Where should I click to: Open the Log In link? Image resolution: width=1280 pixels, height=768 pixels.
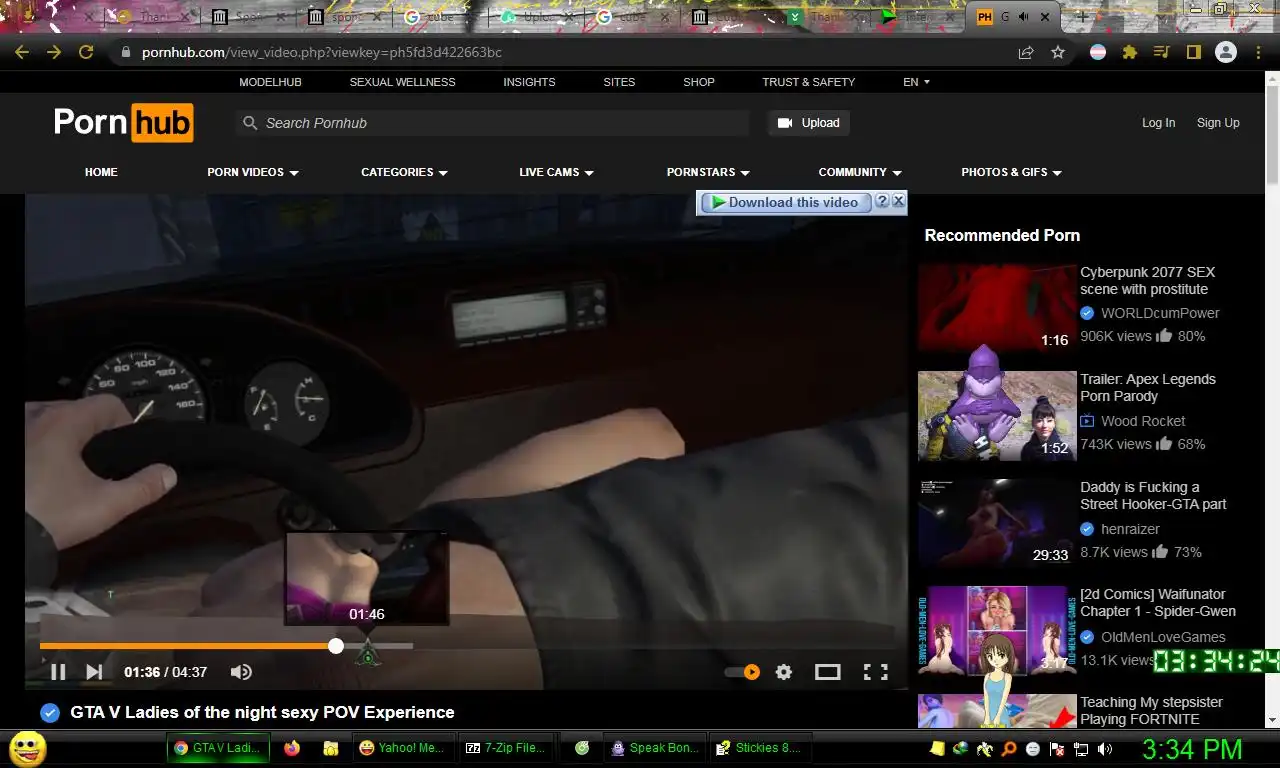click(1158, 123)
